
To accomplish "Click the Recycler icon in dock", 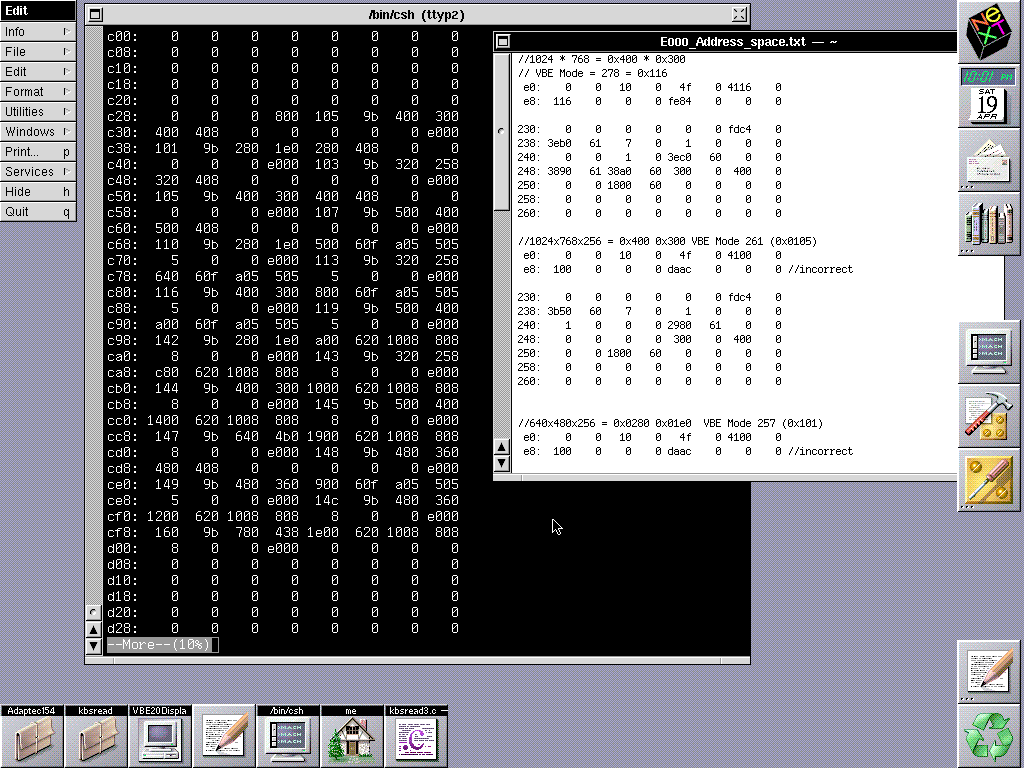I will [990, 736].
